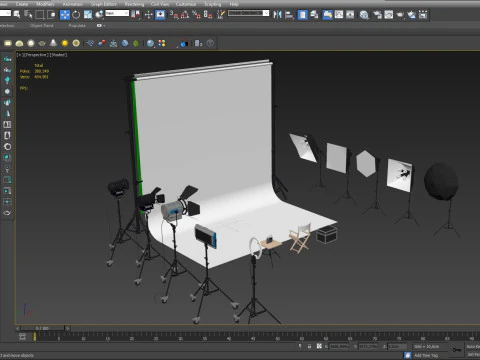
Task: Create a sphere from the shelf
Action: click(x=31, y=43)
